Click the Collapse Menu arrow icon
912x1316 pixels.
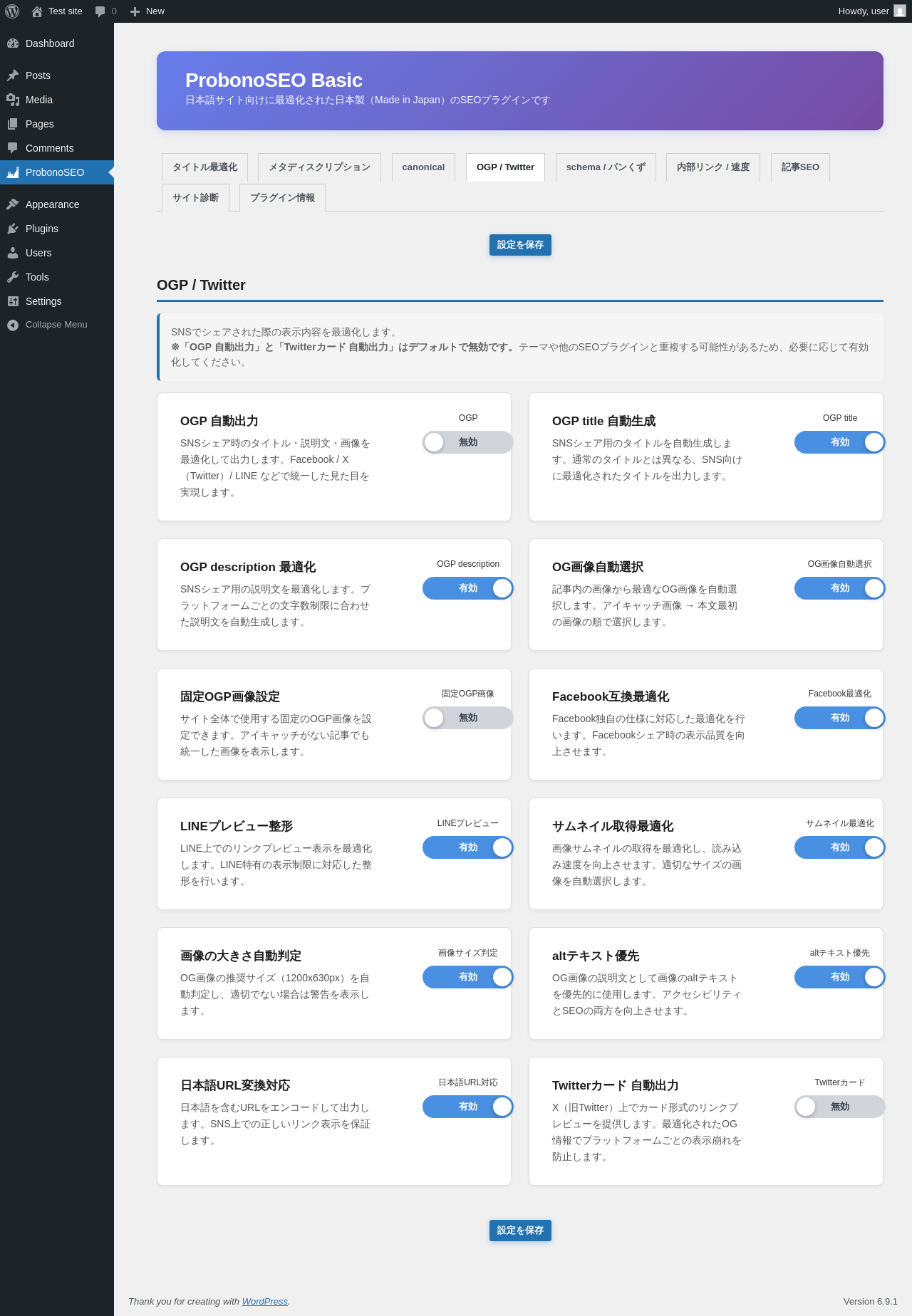click(13, 325)
